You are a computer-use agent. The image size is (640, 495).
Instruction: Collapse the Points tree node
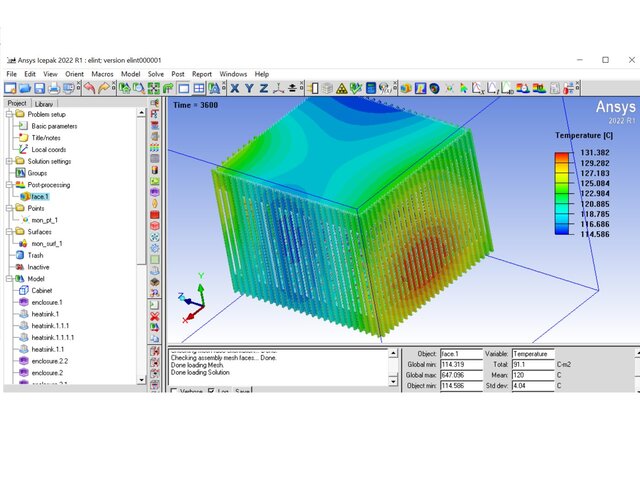tap(9, 209)
